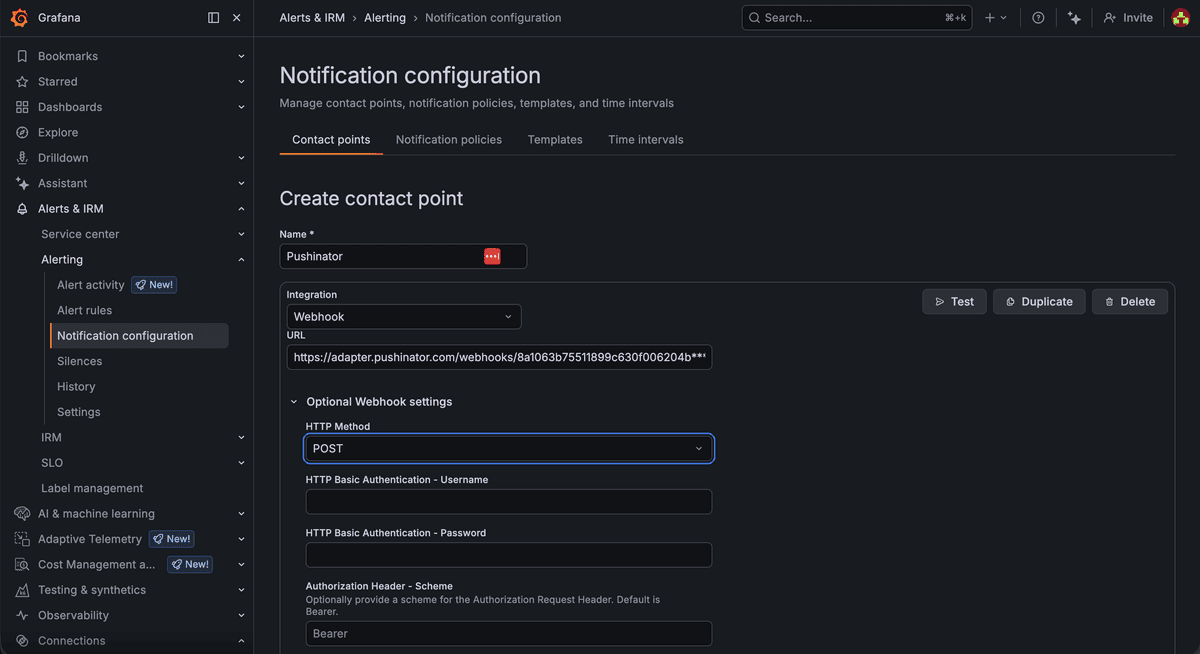The width and height of the screenshot is (1200, 654).
Task: Click the Connections icon
Action: click(22, 641)
